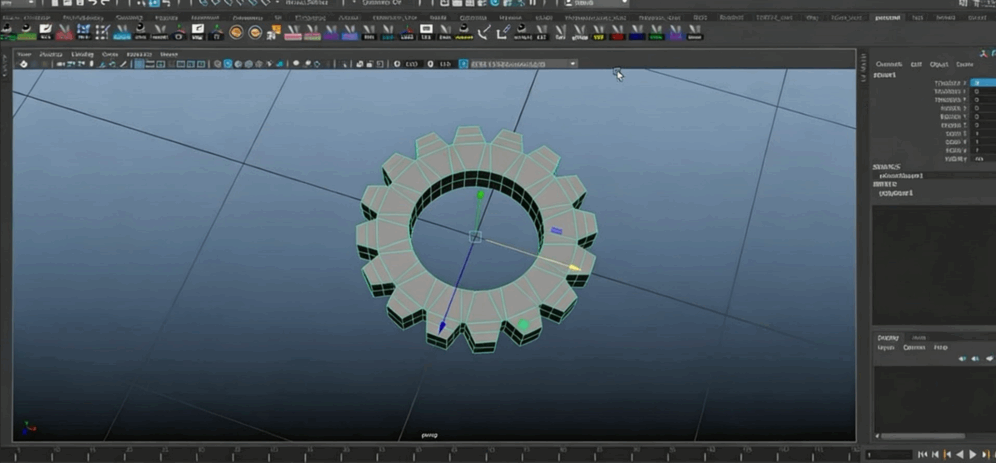The height and width of the screenshot is (463, 996).
Task: Click the center square of the move manipulator
Action: 475,237
